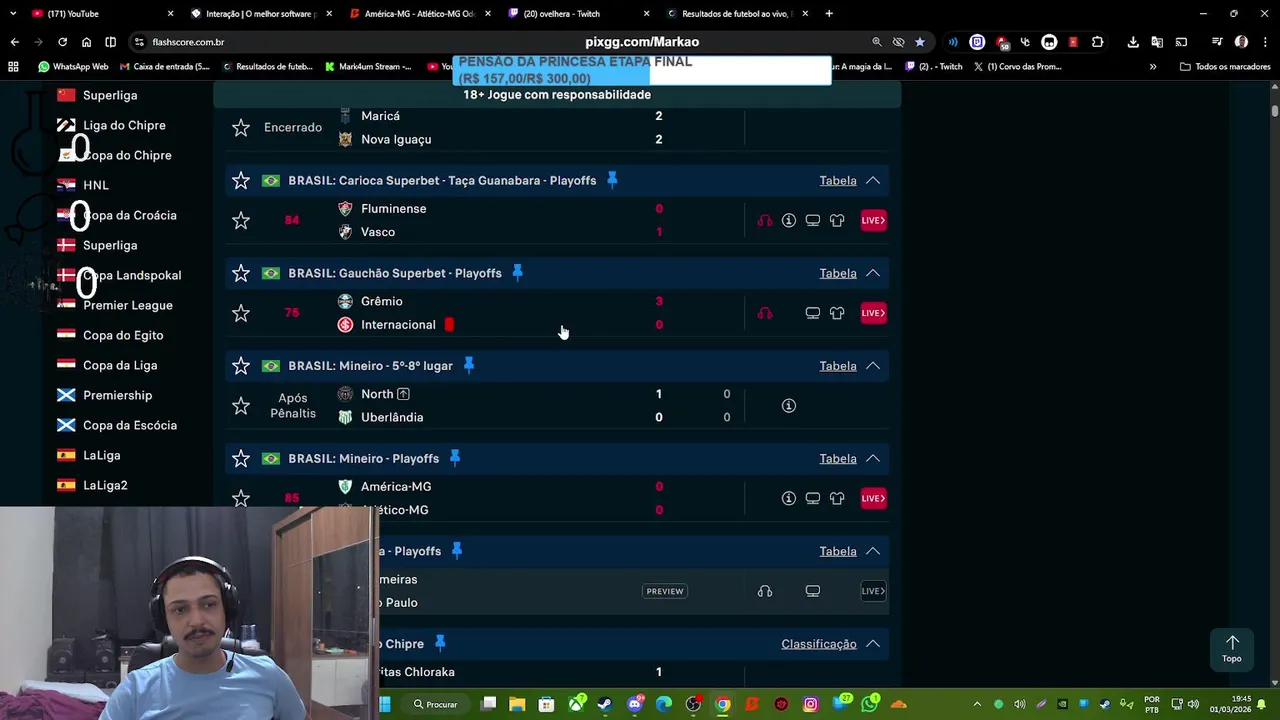The image size is (1280, 720).
Task: Select Copa do Egito in the sidebar
Action: (x=123, y=335)
